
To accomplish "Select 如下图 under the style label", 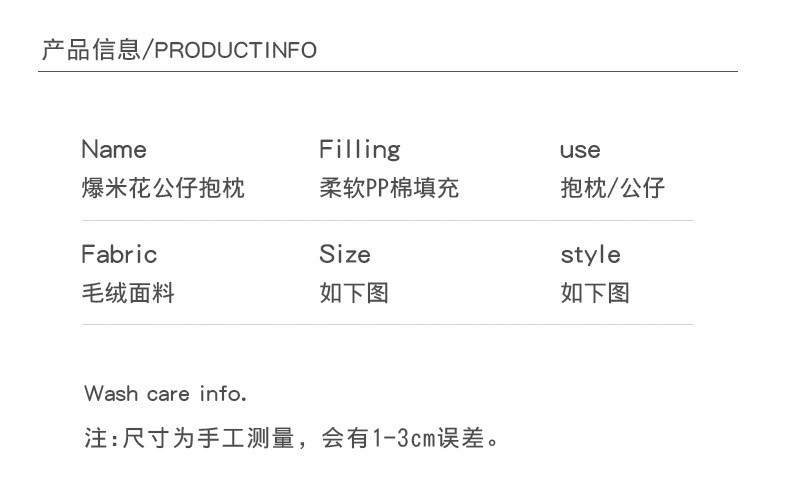I will tap(595, 293).
